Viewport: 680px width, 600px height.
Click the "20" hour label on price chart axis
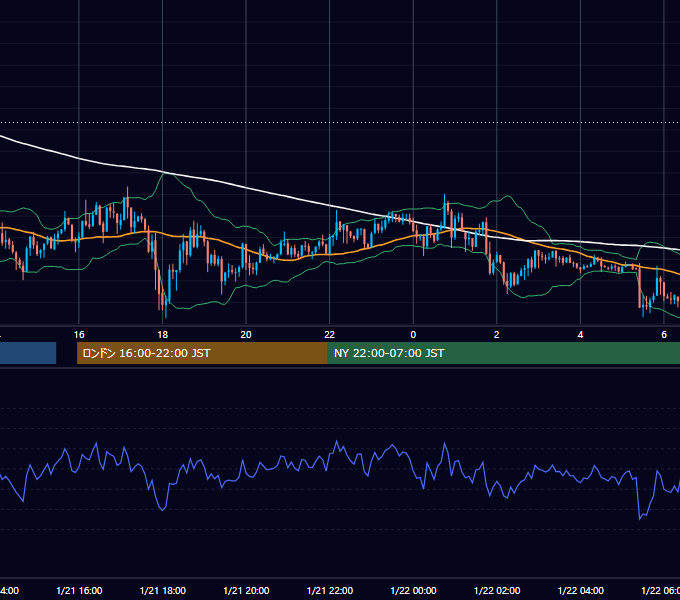pyautogui.click(x=246, y=335)
